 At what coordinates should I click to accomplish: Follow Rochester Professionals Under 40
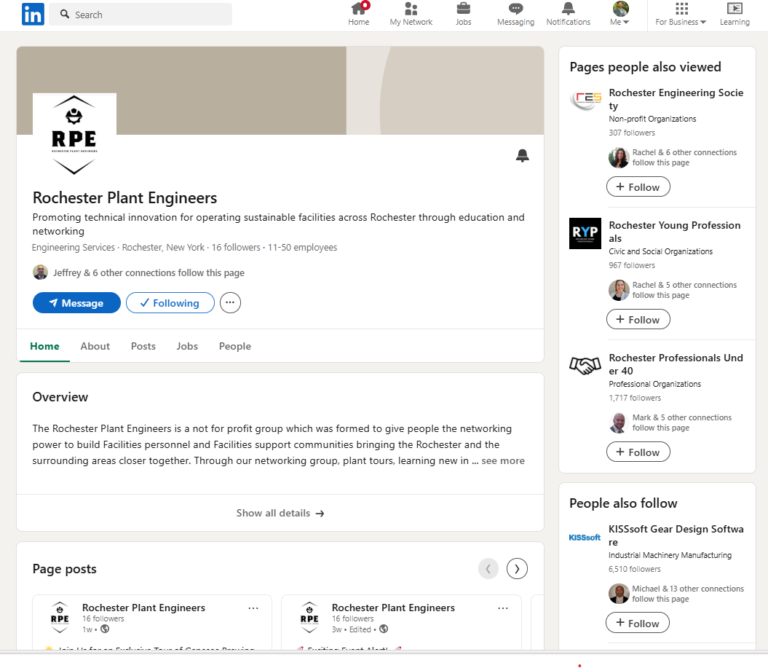[x=638, y=452]
